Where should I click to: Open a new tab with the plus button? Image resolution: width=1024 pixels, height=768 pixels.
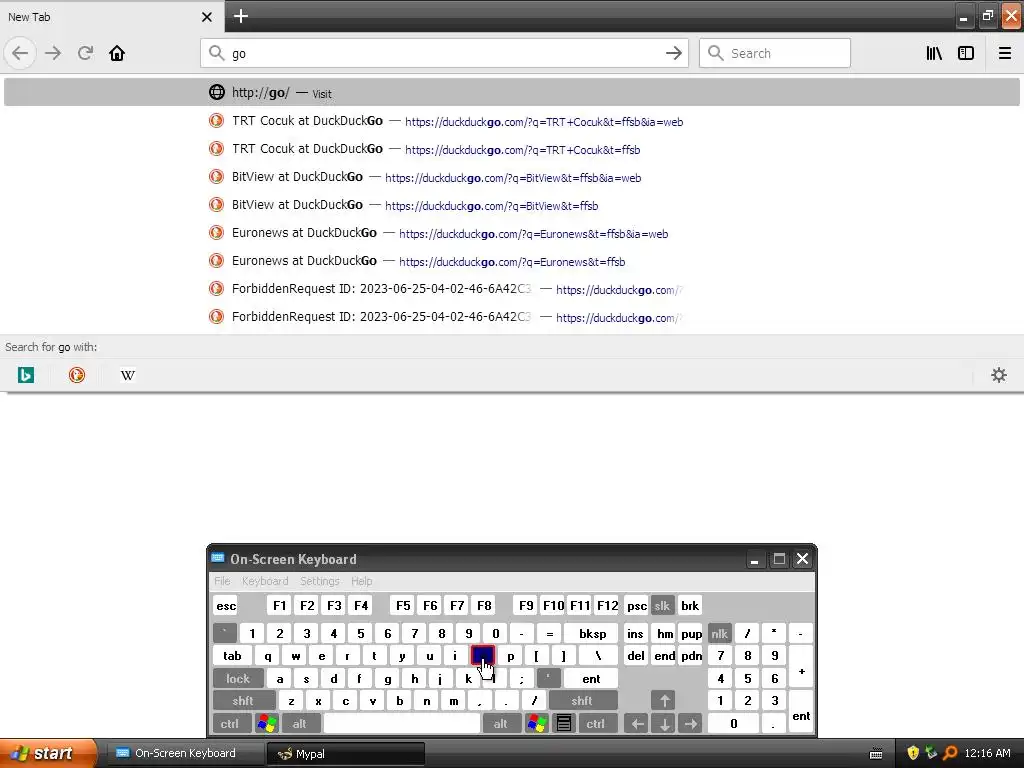click(x=241, y=16)
